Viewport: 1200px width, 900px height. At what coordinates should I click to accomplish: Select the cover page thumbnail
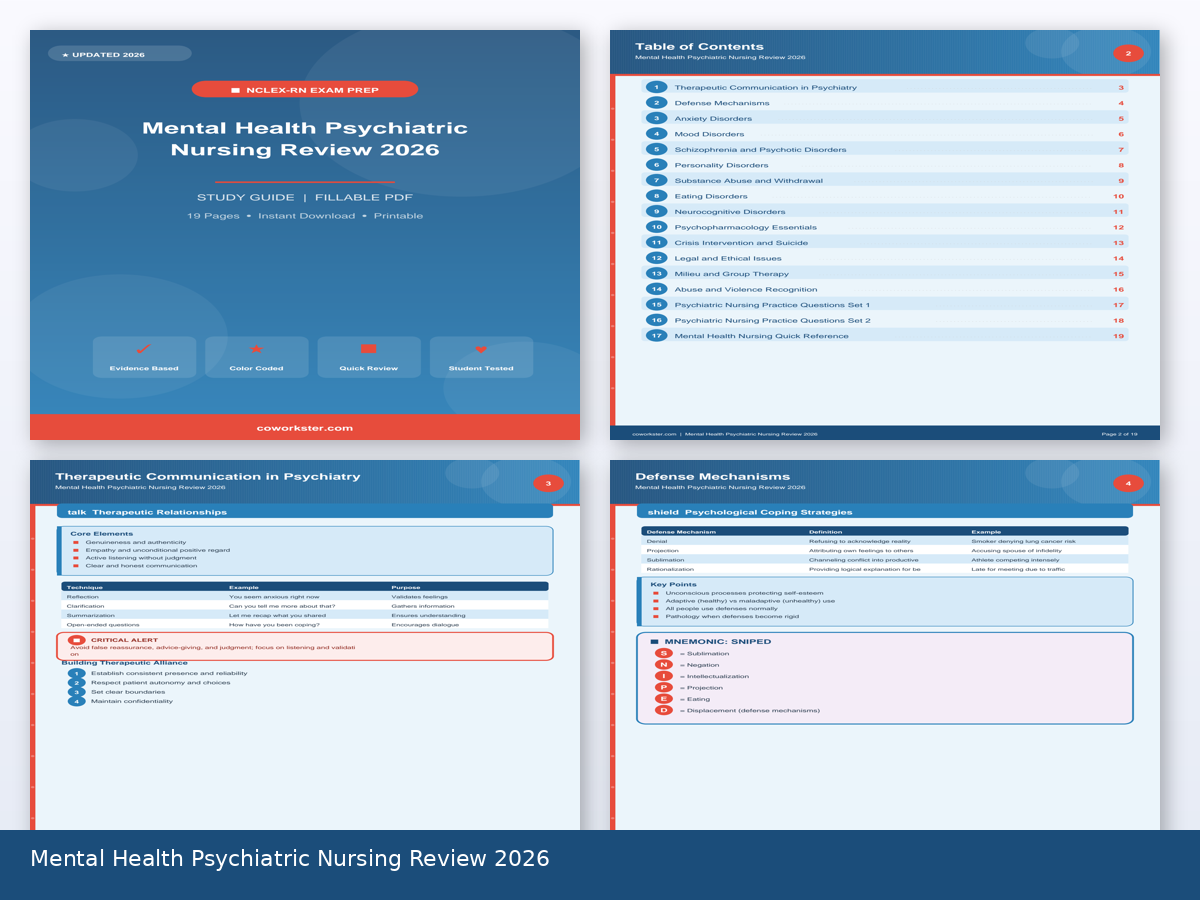point(306,234)
